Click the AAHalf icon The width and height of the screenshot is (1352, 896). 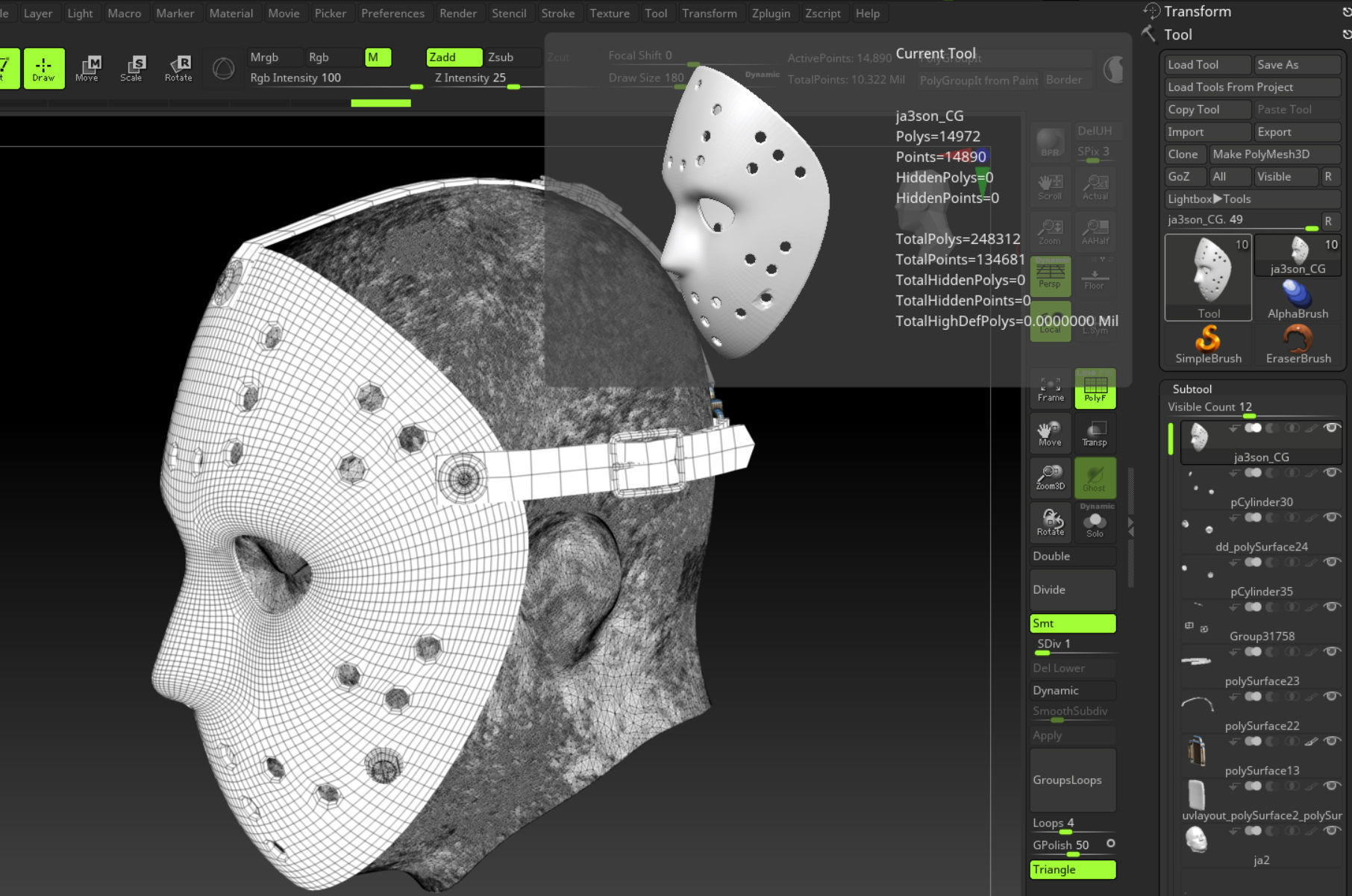pyautogui.click(x=1095, y=232)
